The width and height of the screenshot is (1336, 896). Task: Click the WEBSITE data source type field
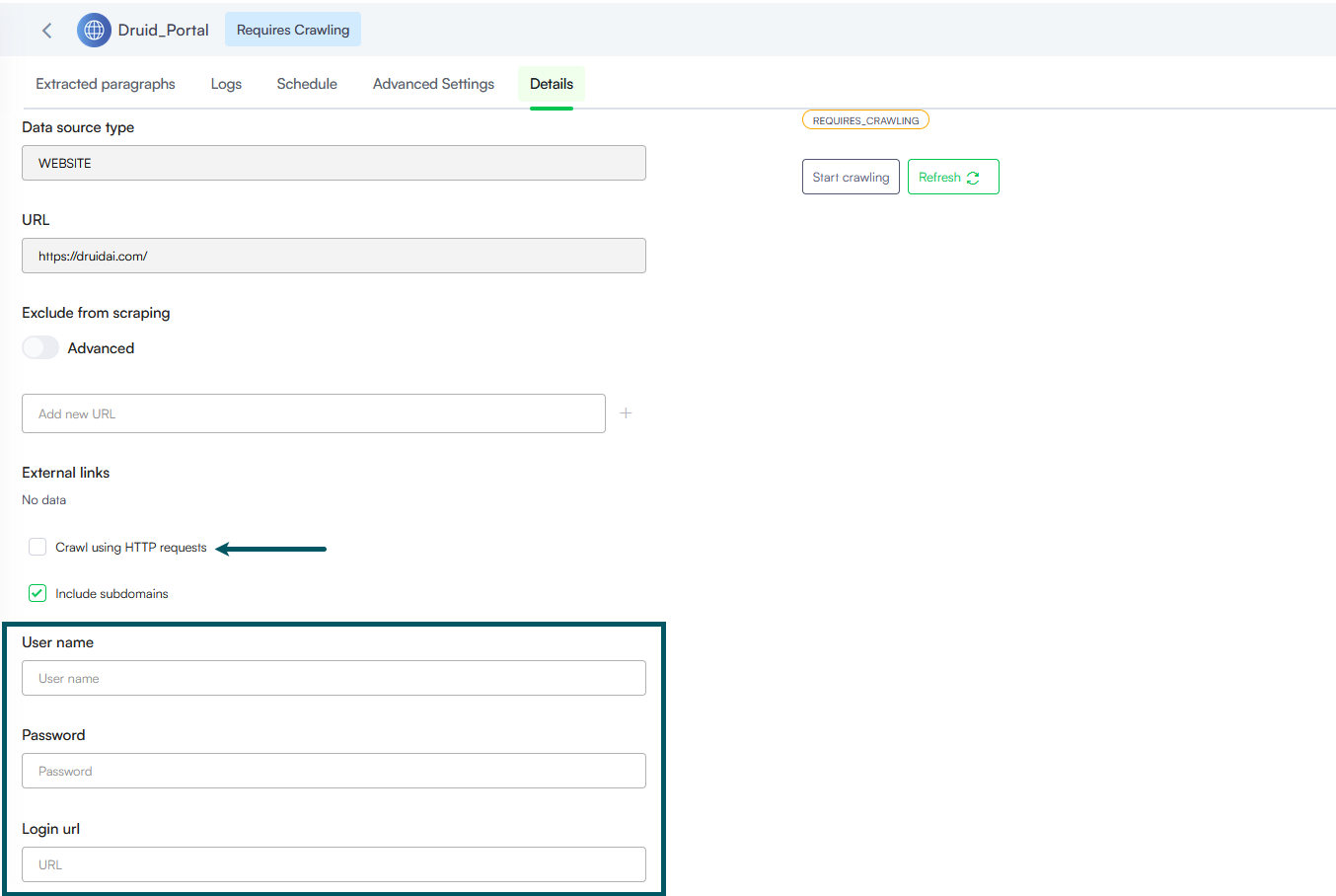pyautogui.click(x=334, y=163)
